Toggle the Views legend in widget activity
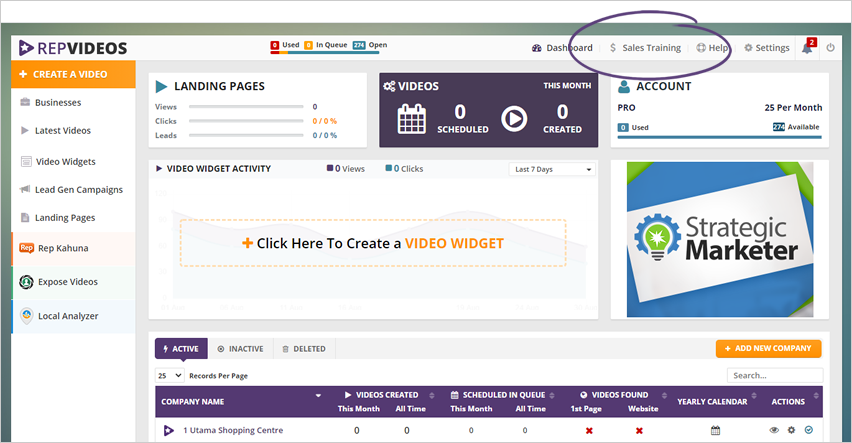The height and width of the screenshot is (443, 852). click(x=346, y=169)
